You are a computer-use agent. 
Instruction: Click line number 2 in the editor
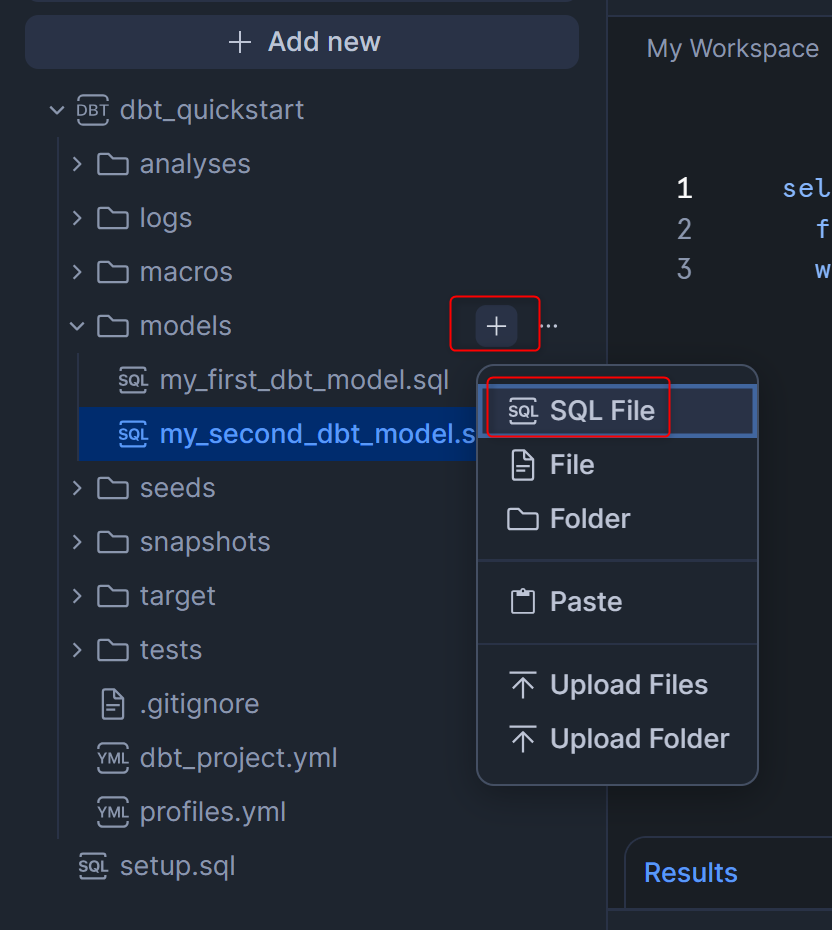coord(684,229)
